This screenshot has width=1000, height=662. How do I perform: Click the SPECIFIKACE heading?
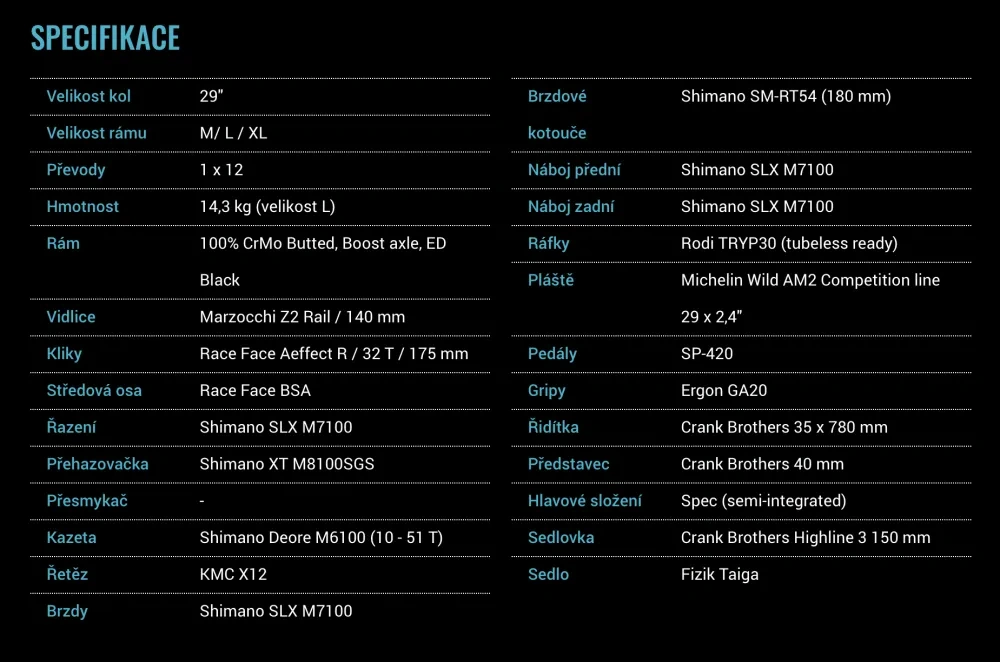105,38
